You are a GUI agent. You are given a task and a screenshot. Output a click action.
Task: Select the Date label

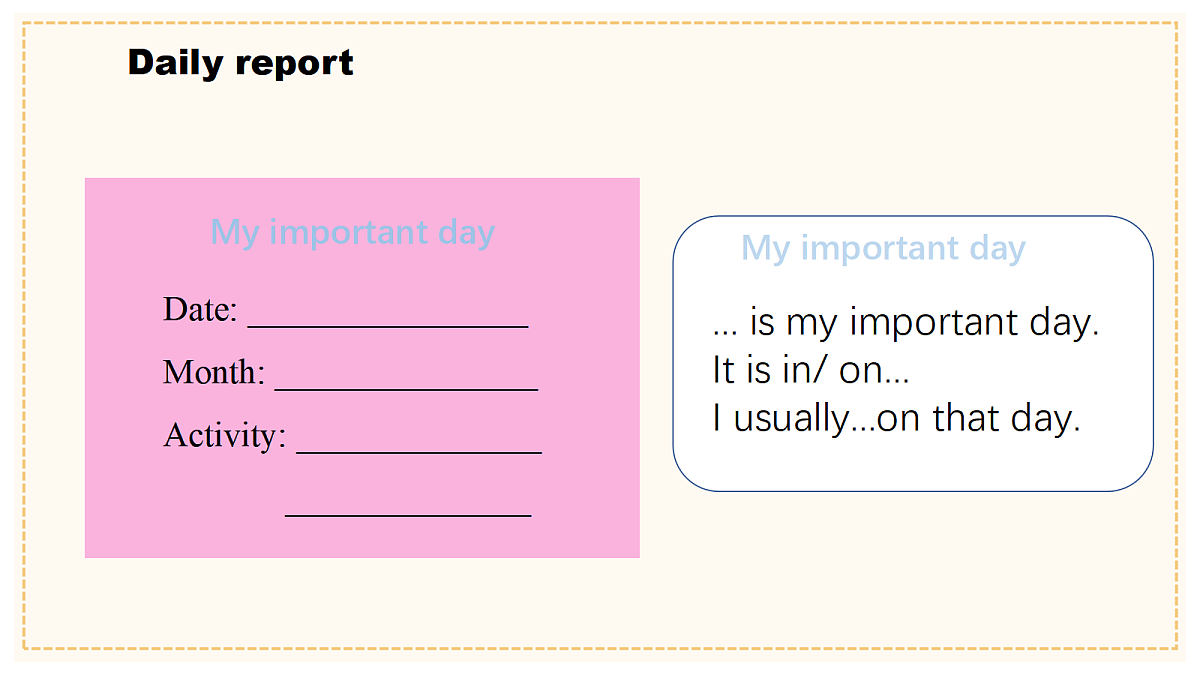[200, 310]
